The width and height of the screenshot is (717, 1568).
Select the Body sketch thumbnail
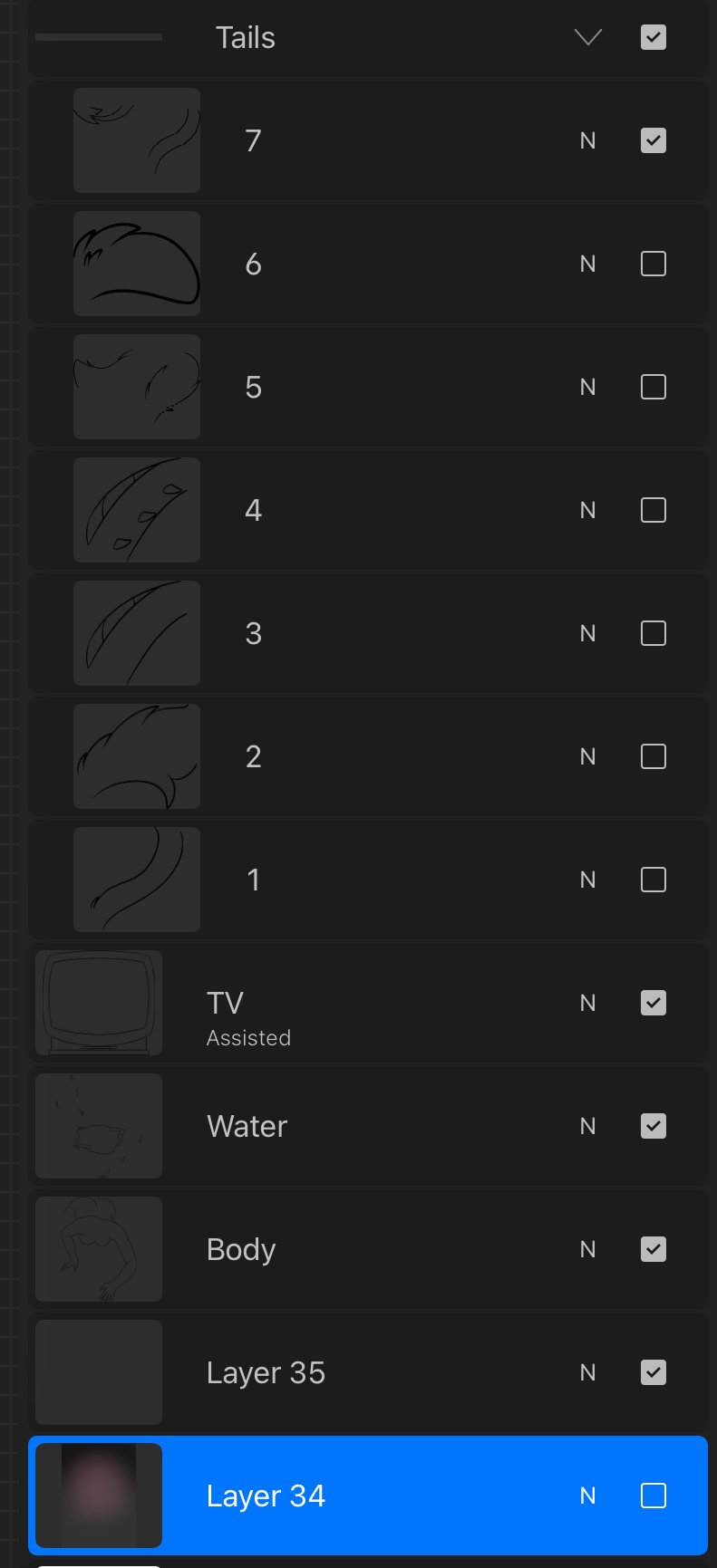(x=99, y=1249)
